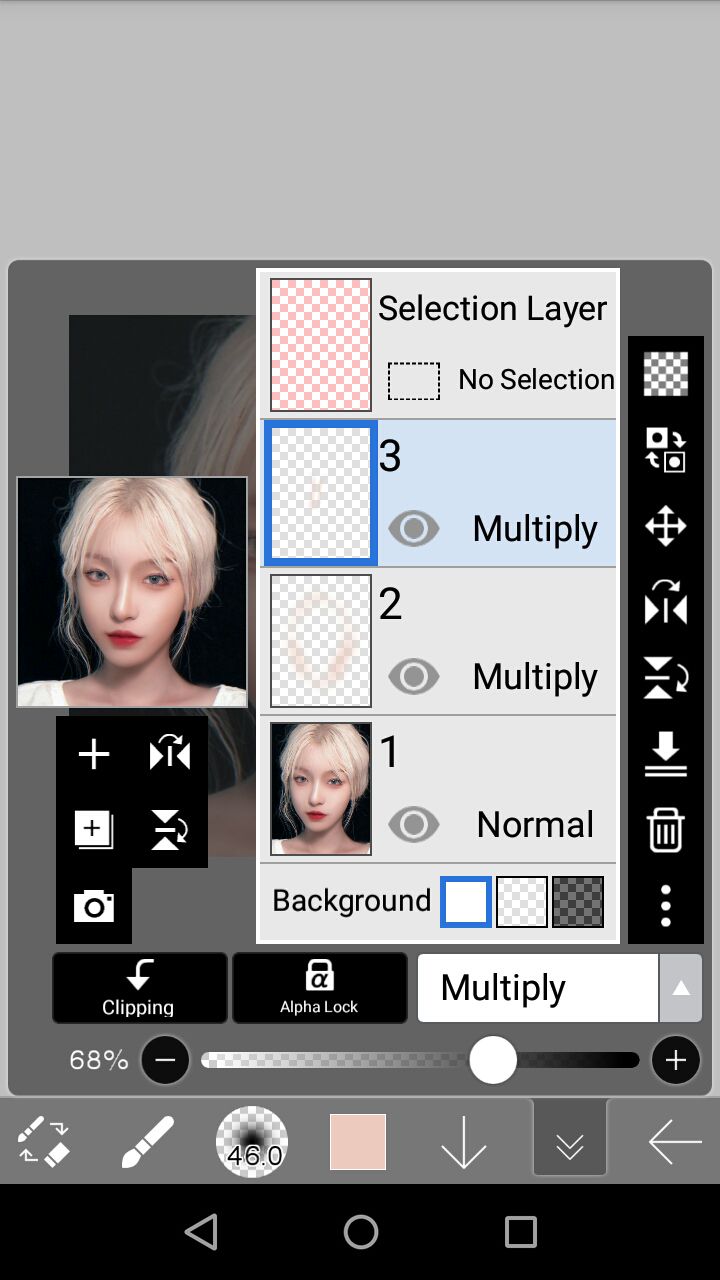Tap the peach current color swatch
Image resolution: width=720 pixels, height=1280 pixels.
[x=358, y=1142]
